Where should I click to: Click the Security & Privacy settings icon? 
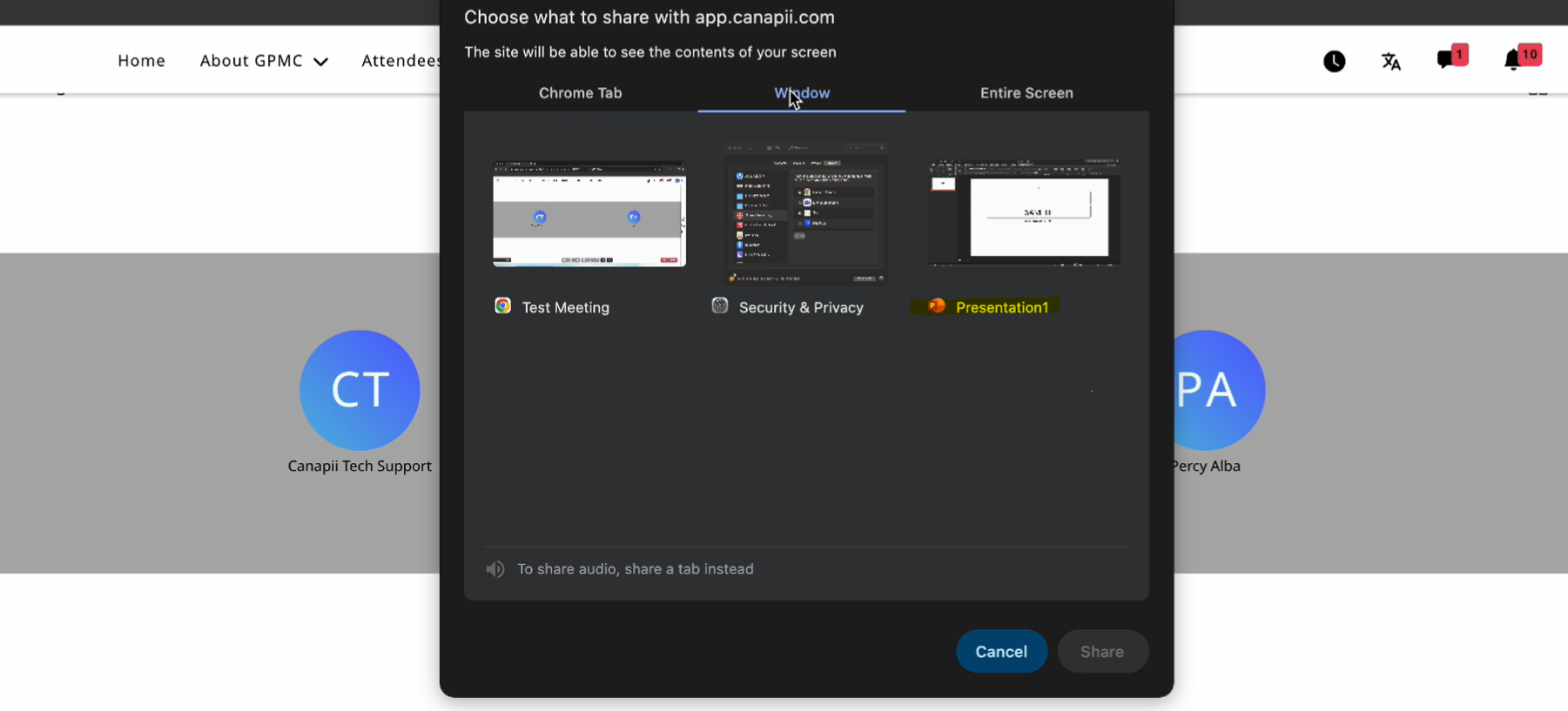click(720, 306)
